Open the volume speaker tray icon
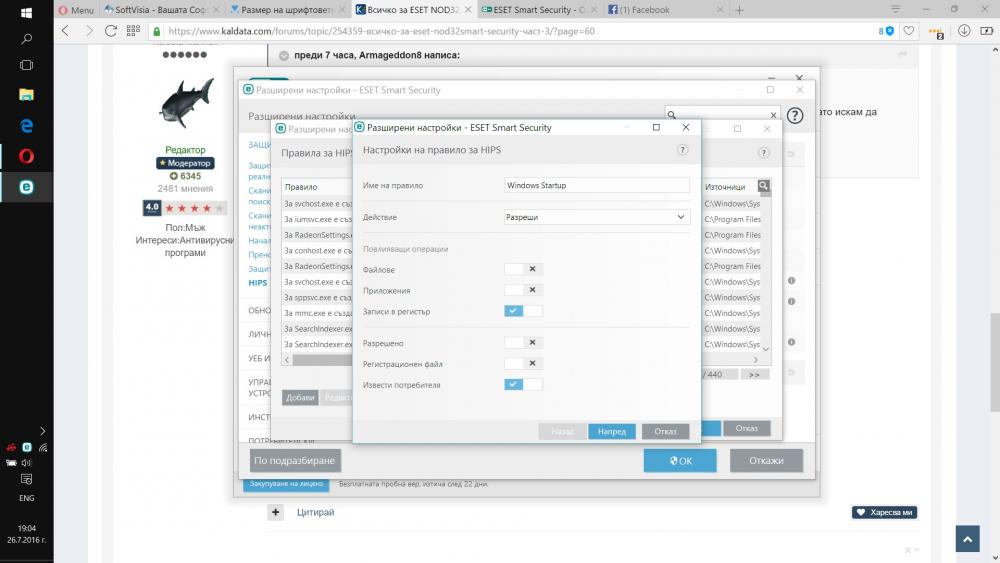 pyautogui.click(x=27, y=463)
